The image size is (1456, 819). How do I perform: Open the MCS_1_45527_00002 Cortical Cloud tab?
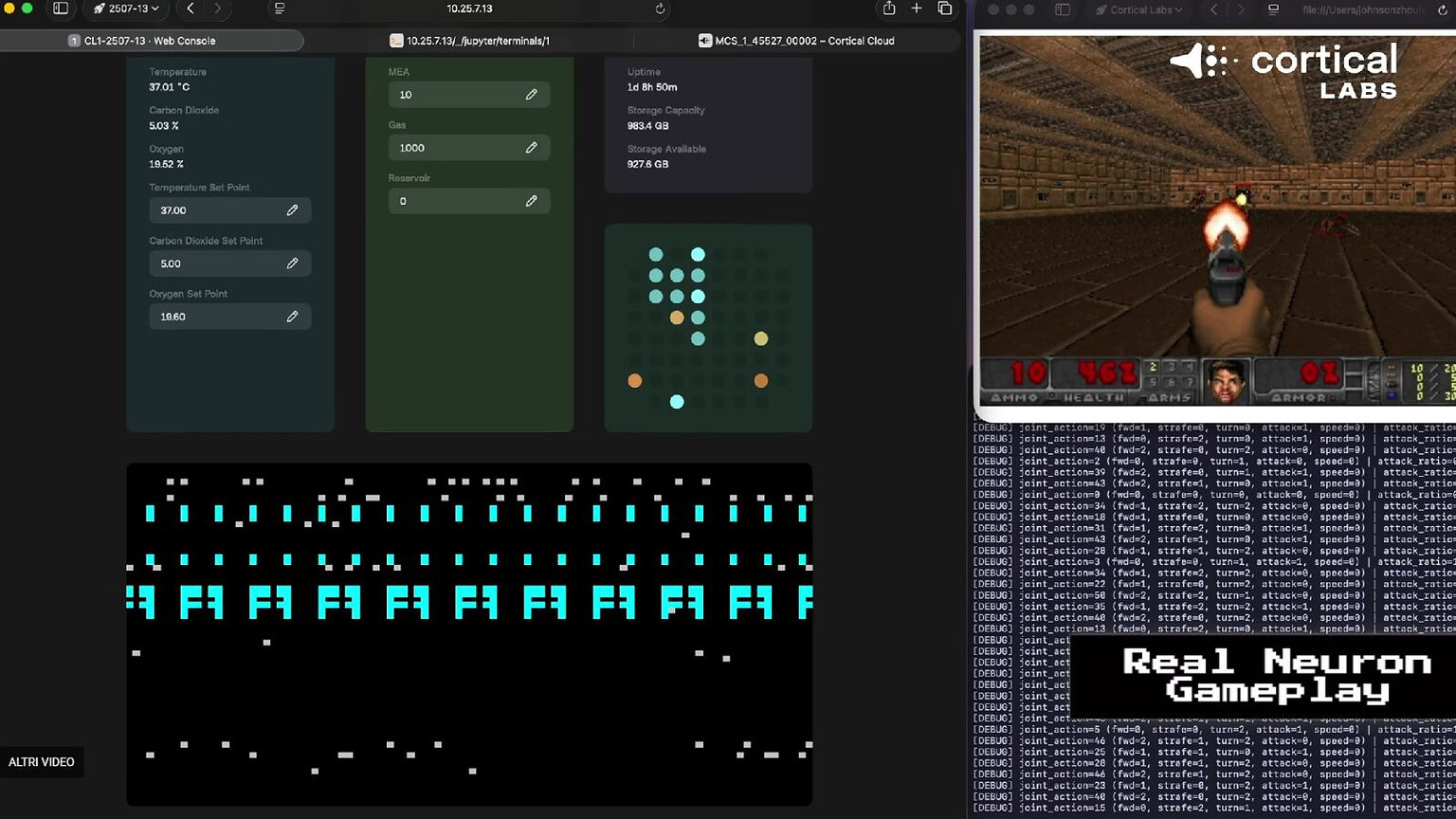tap(796, 41)
